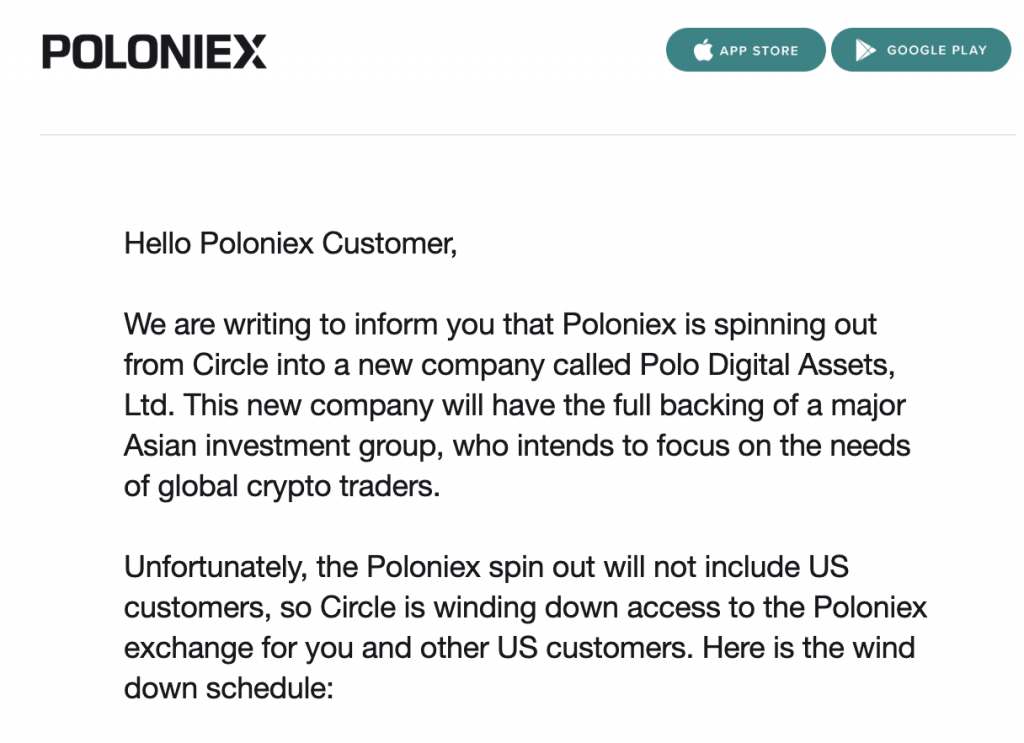
Task: Open the App Store download button
Action: pos(746,50)
